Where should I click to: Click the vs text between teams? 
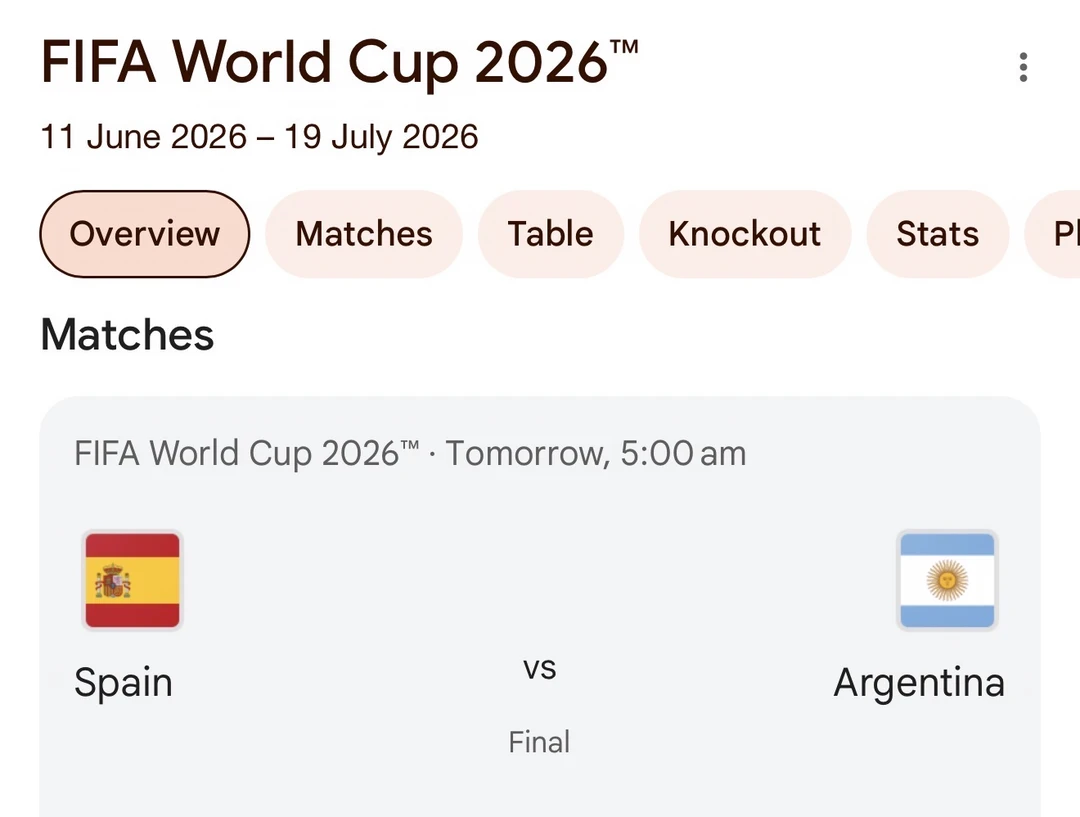click(539, 668)
